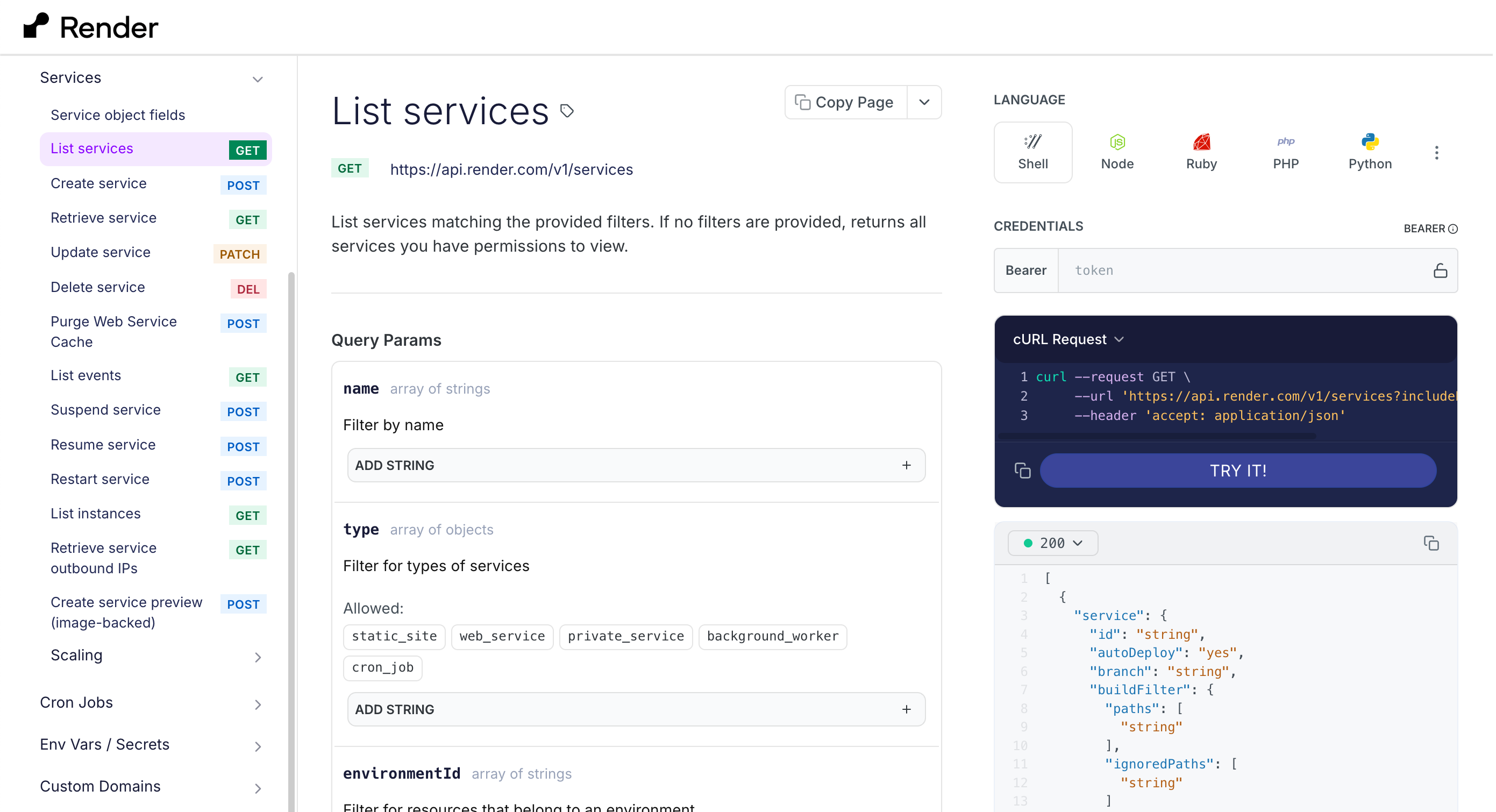The image size is (1496, 812).
Task: Collapse the Services sidebar section
Action: [258, 79]
